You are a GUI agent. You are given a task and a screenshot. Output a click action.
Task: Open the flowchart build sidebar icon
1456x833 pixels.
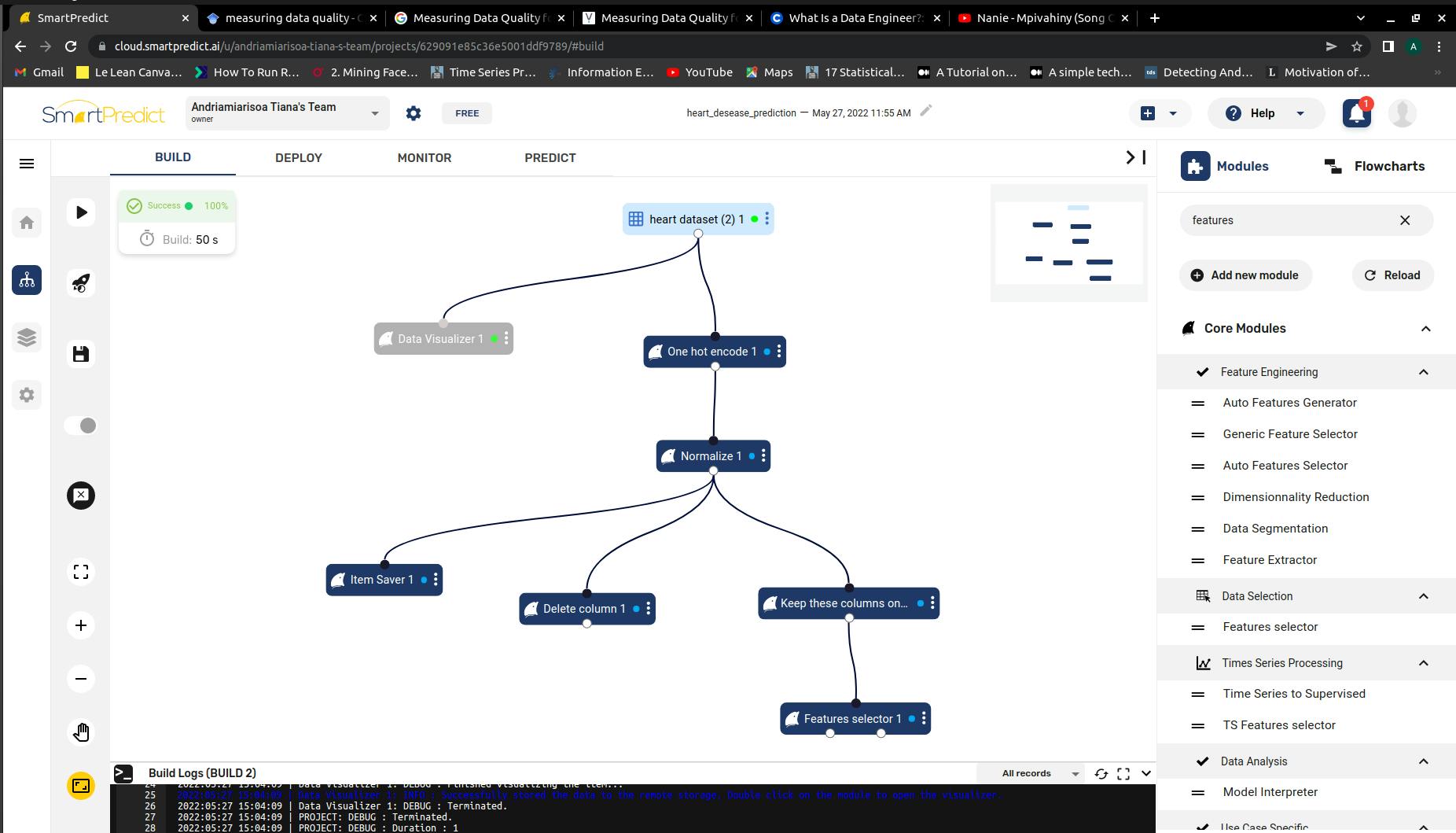(27, 280)
